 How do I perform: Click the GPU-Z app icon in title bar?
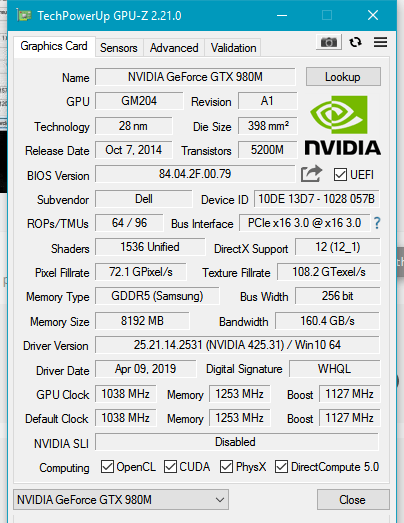point(24,15)
